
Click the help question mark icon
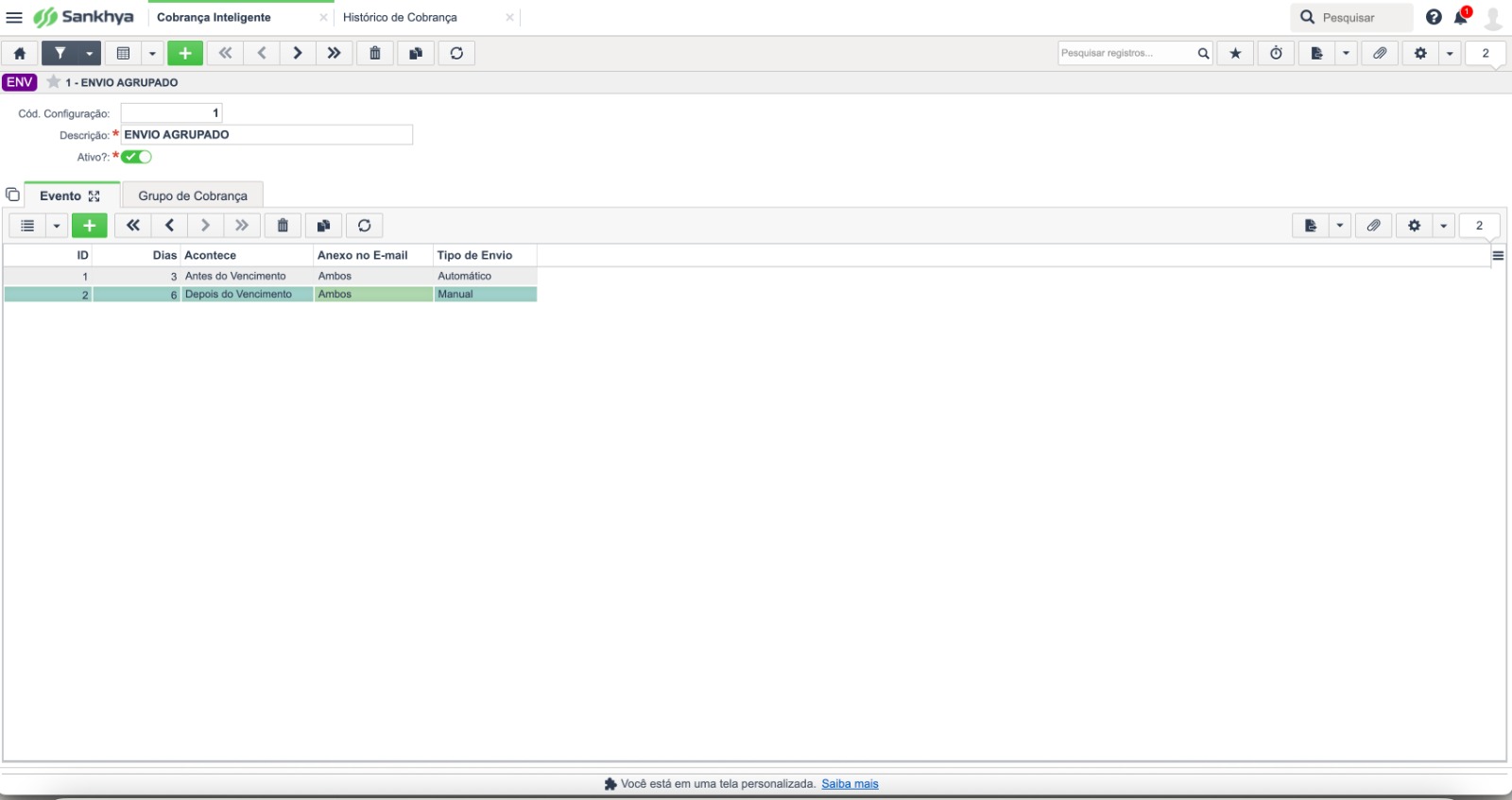(x=1434, y=17)
